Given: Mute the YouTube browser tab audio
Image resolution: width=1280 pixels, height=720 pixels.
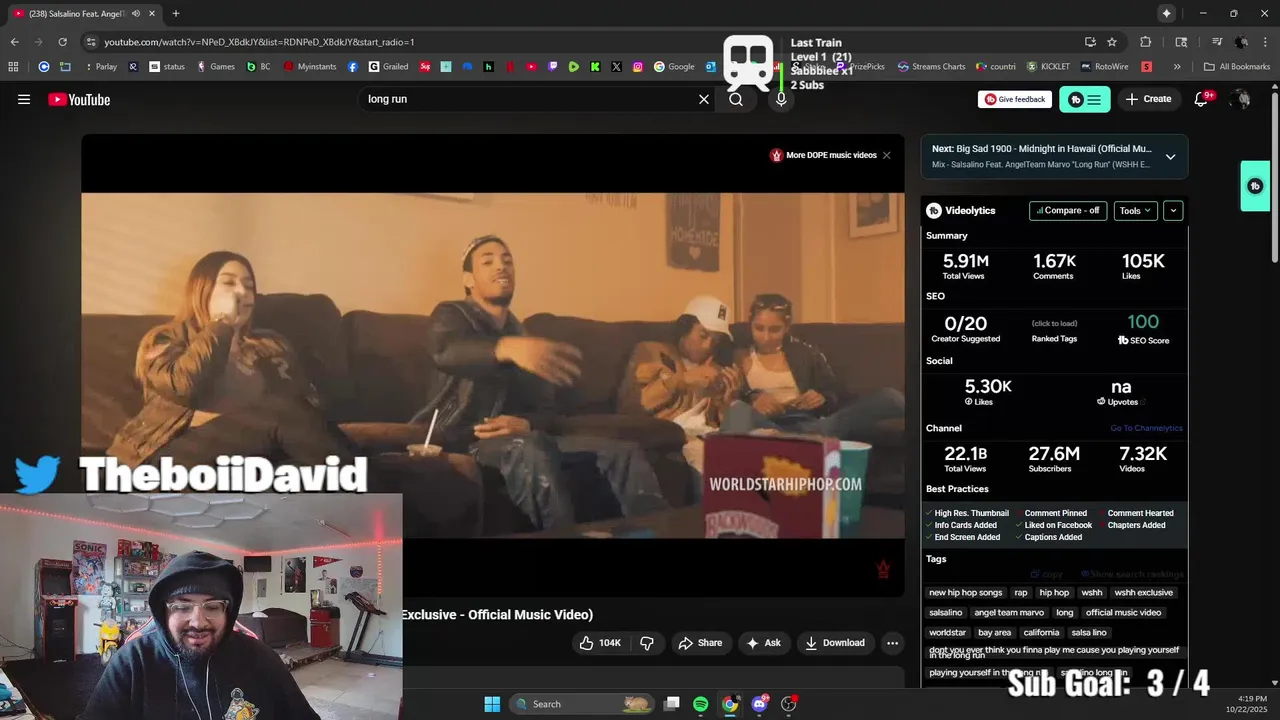Looking at the screenshot, I should [x=135, y=14].
